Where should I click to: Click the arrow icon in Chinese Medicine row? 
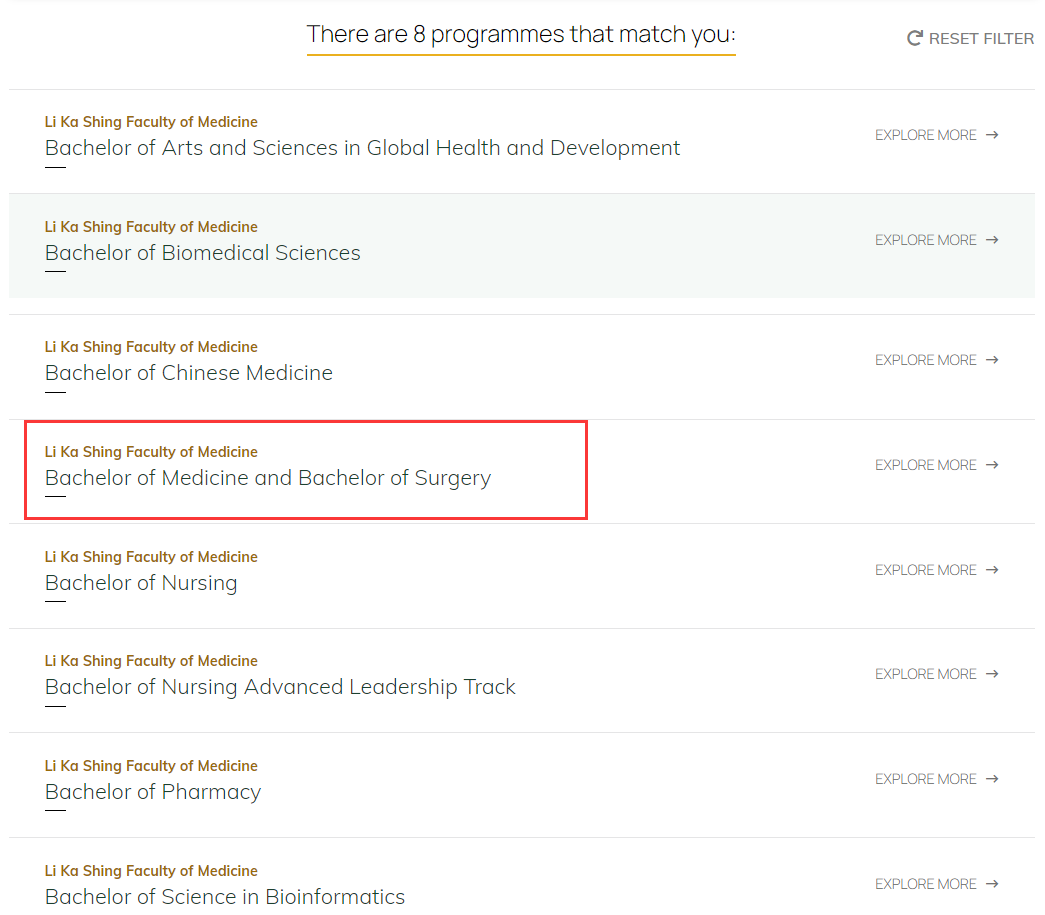coord(992,360)
